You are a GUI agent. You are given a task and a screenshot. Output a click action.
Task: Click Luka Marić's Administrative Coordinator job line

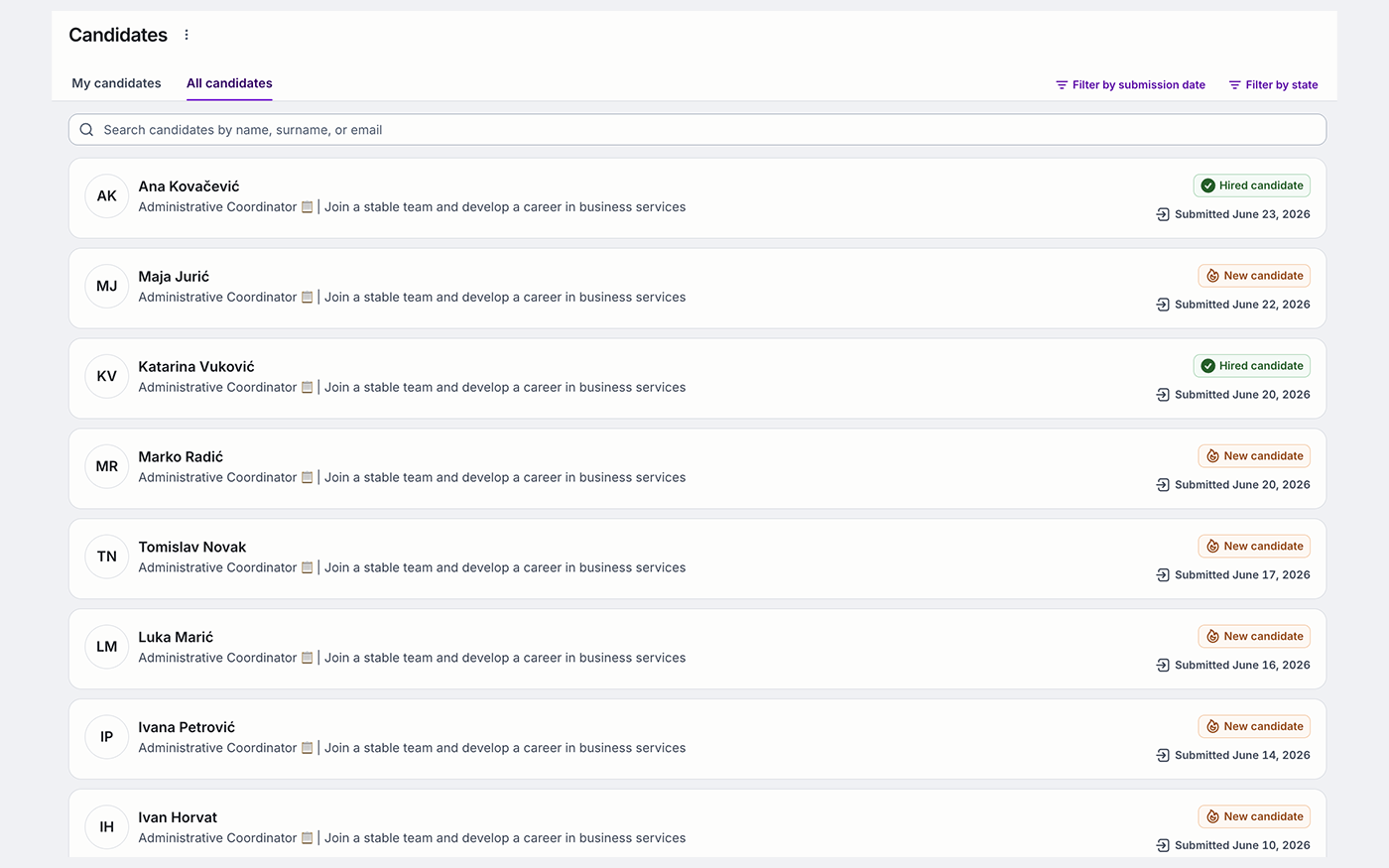click(412, 659)
